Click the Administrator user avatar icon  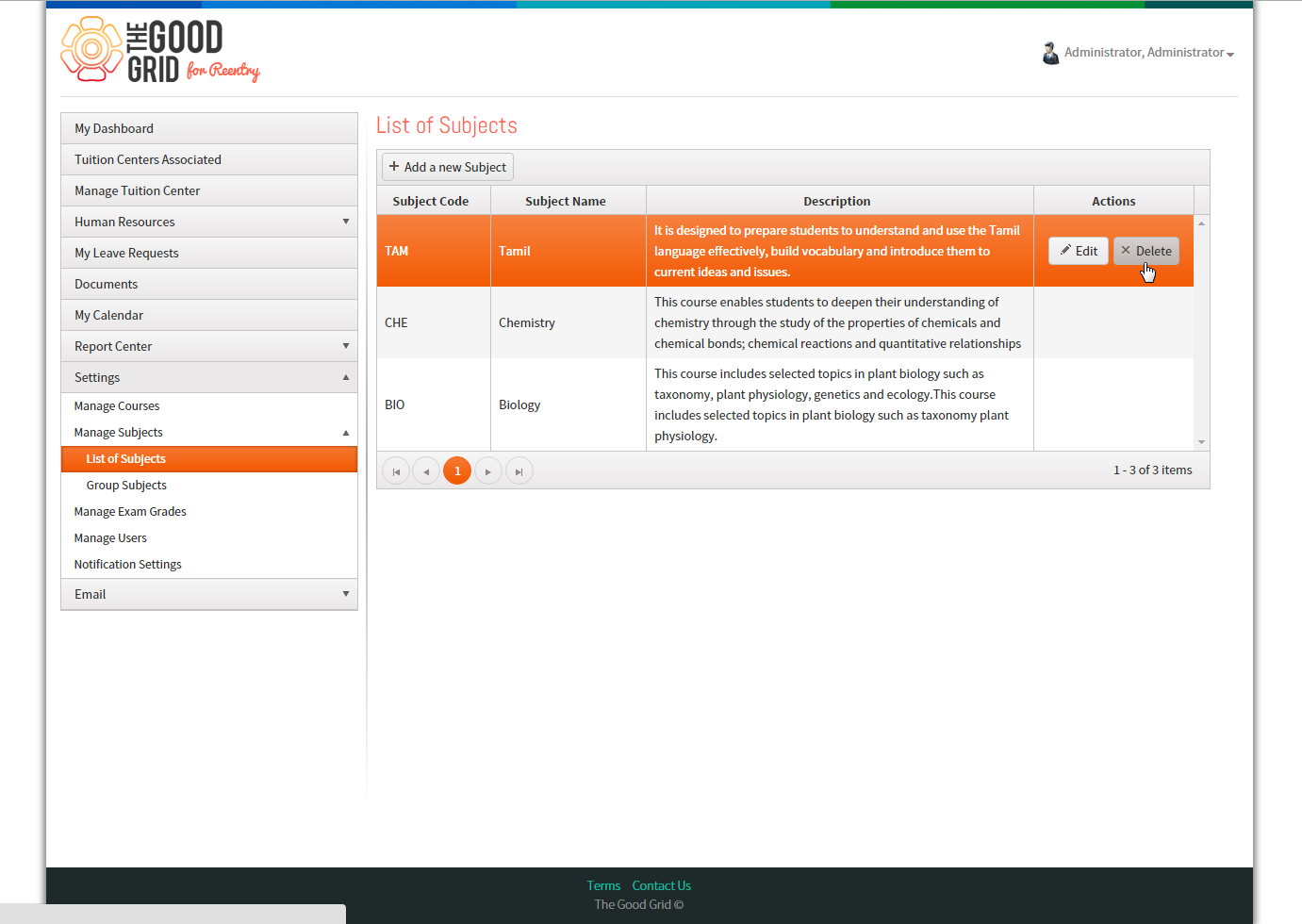[x=1050, y=53]
